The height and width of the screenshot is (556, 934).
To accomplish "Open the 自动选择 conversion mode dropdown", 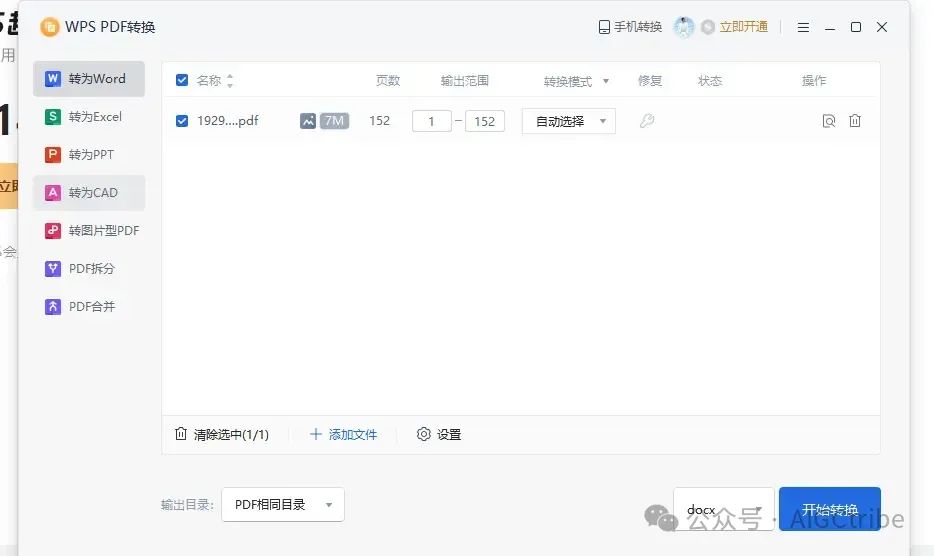I will coord(569,122).
